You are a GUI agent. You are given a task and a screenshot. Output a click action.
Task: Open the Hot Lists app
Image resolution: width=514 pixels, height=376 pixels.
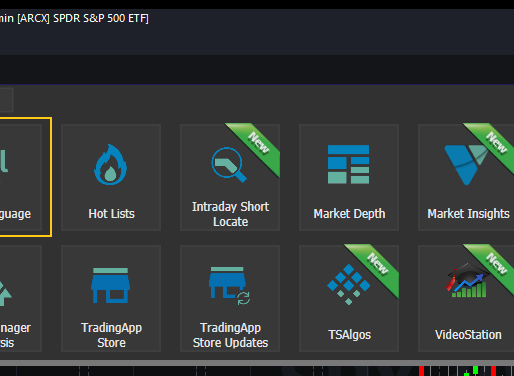pyautogui.click(x=111, y=177)
